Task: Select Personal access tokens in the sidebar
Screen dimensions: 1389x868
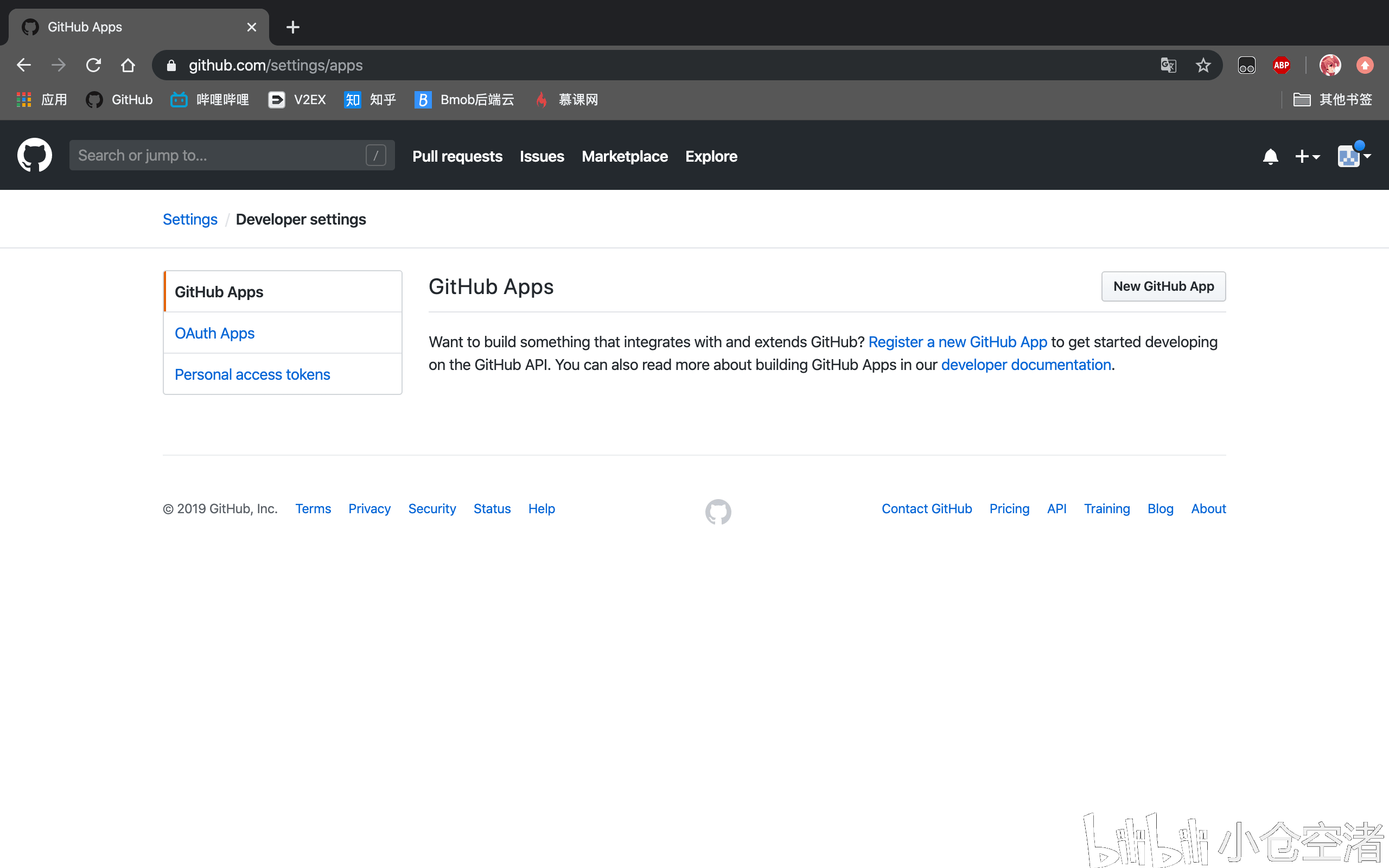Action: (282, 374)
